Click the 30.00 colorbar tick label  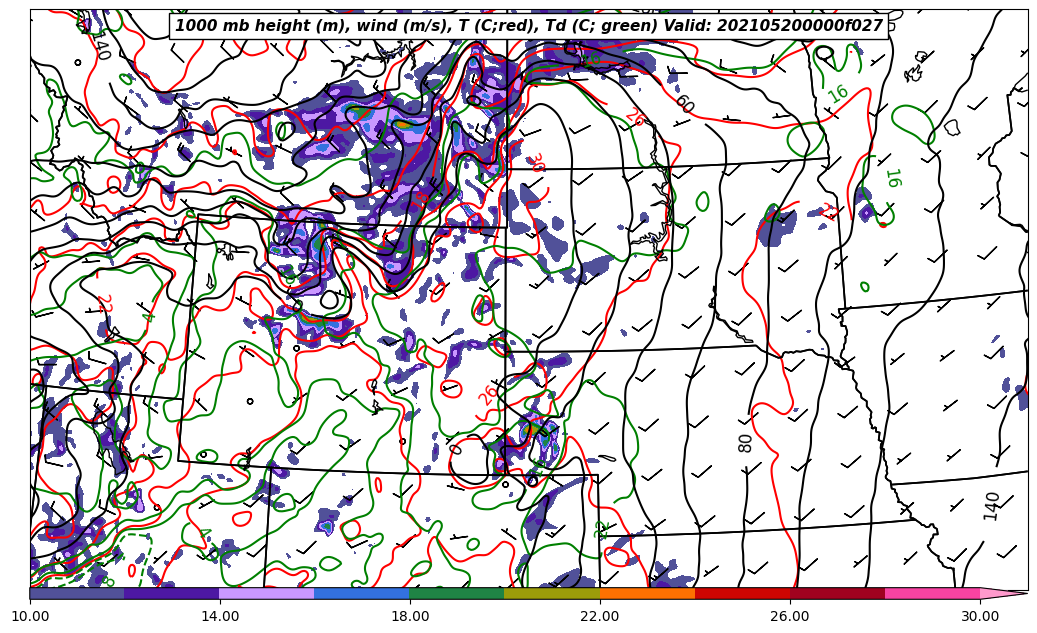tap(980, 617)
